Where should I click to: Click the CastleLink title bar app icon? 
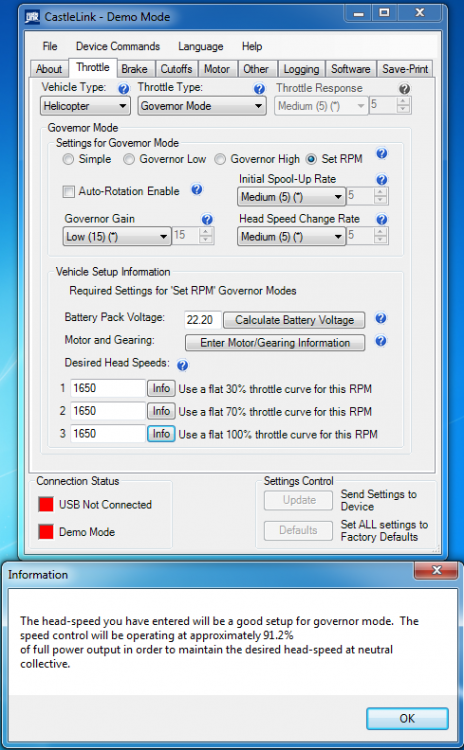[33, 17]
